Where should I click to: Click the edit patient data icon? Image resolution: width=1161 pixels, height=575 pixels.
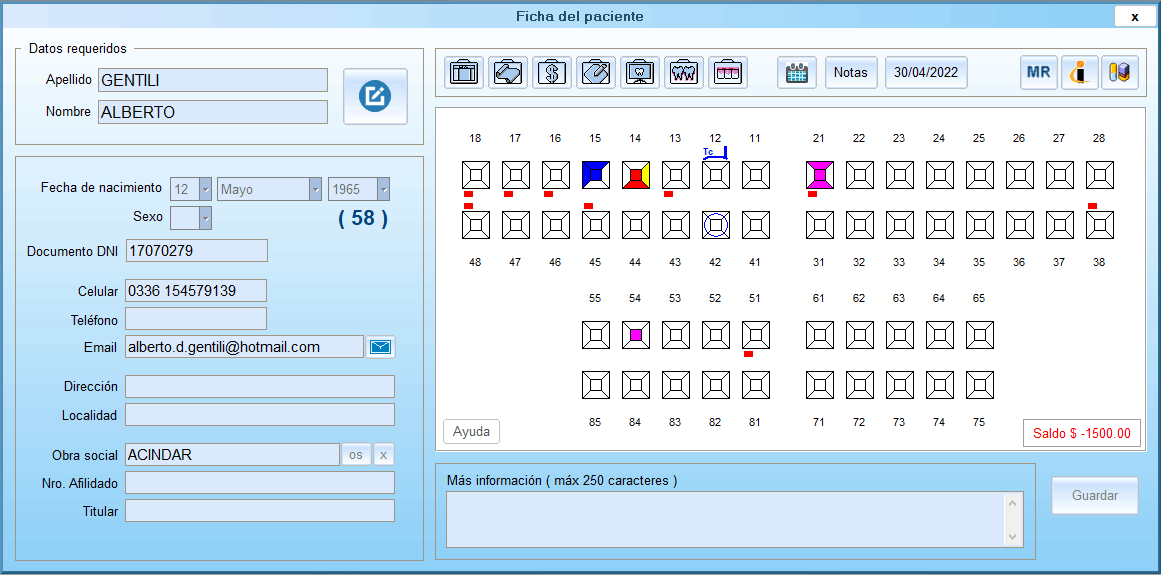[375, 96]
